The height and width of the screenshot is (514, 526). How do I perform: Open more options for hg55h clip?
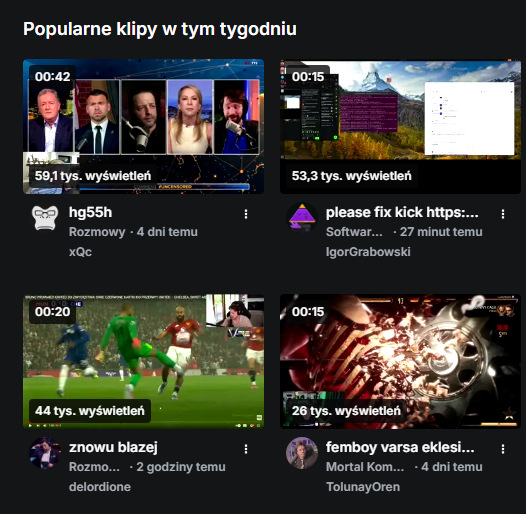(x=246, y=214)
